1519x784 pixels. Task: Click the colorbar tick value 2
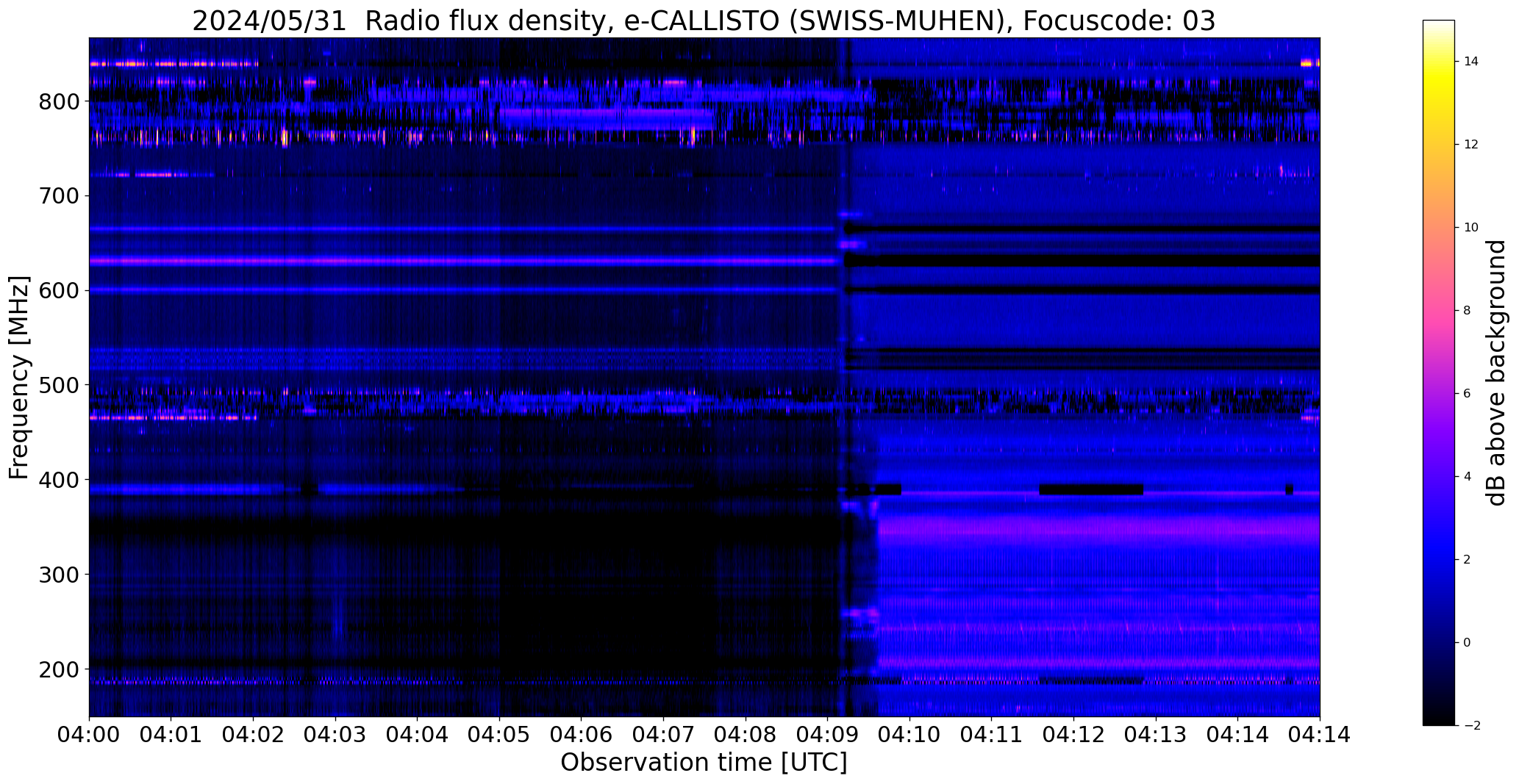click(x=1467, y=560)
